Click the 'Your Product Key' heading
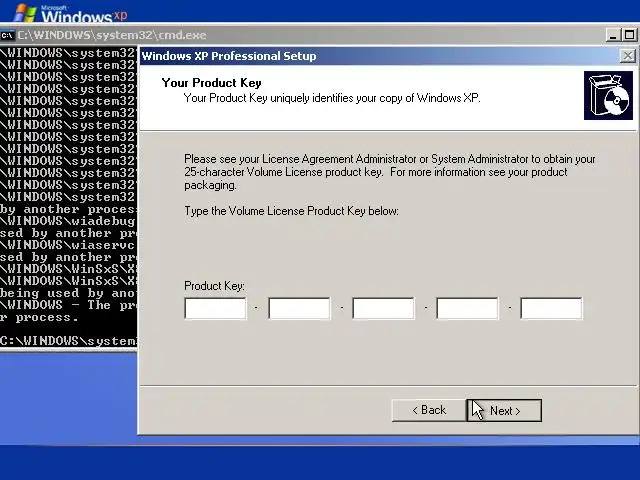 click(x=211, y=83)
